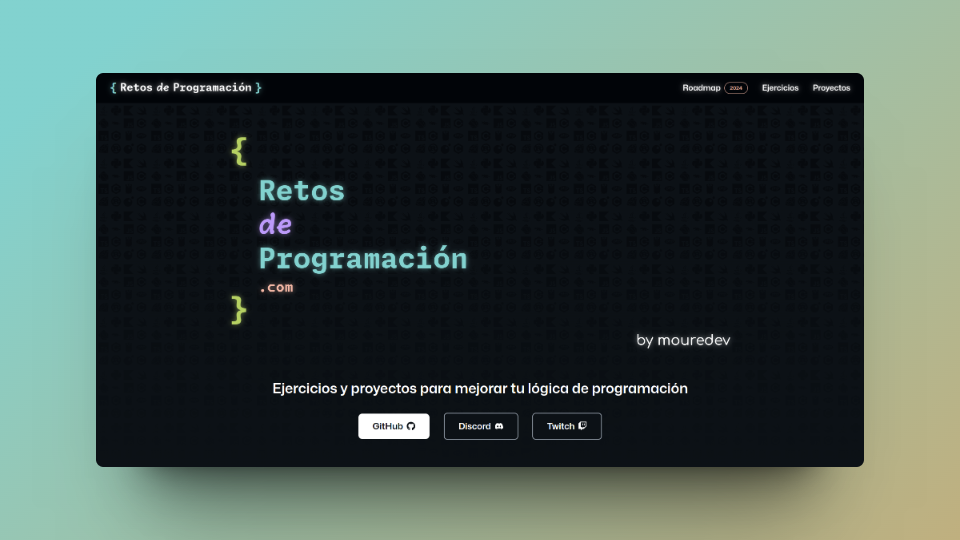The image size is (960, 540).
Task: Open the GitHub button
Action: click(394, 426)
